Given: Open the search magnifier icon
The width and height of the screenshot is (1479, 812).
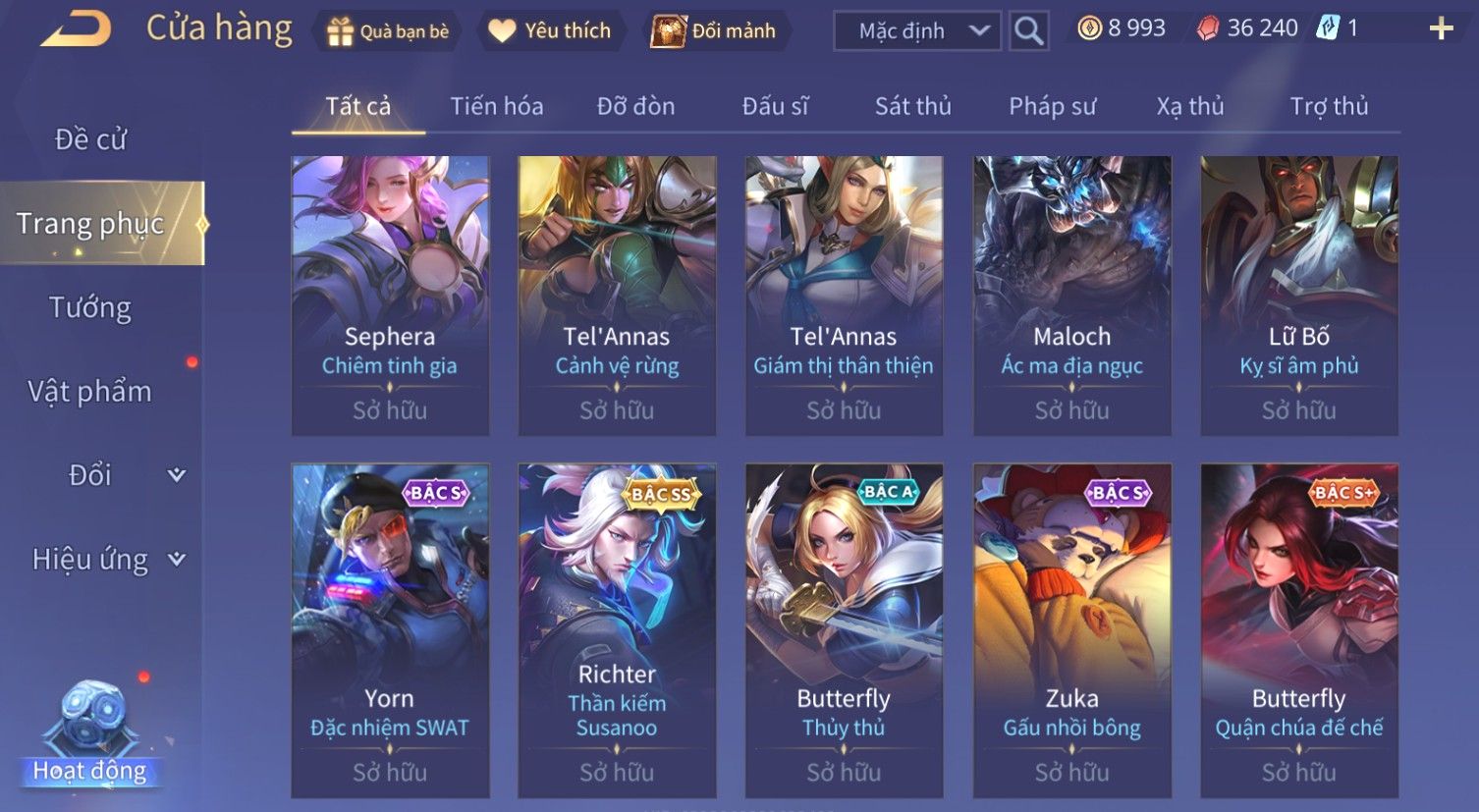Looking at the screenshot, I should 1028,31.
